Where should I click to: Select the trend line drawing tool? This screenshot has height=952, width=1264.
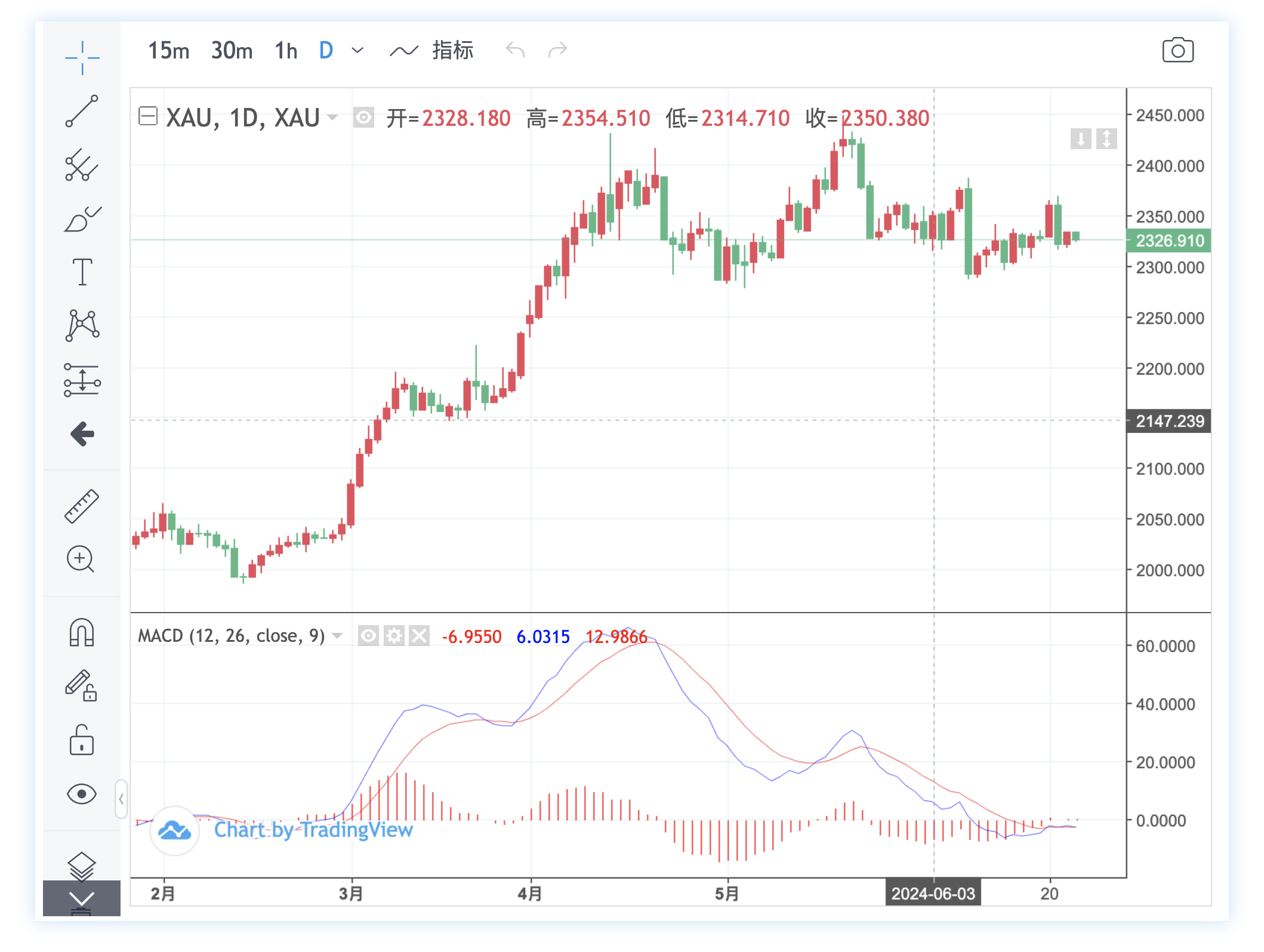click(82, 111)
